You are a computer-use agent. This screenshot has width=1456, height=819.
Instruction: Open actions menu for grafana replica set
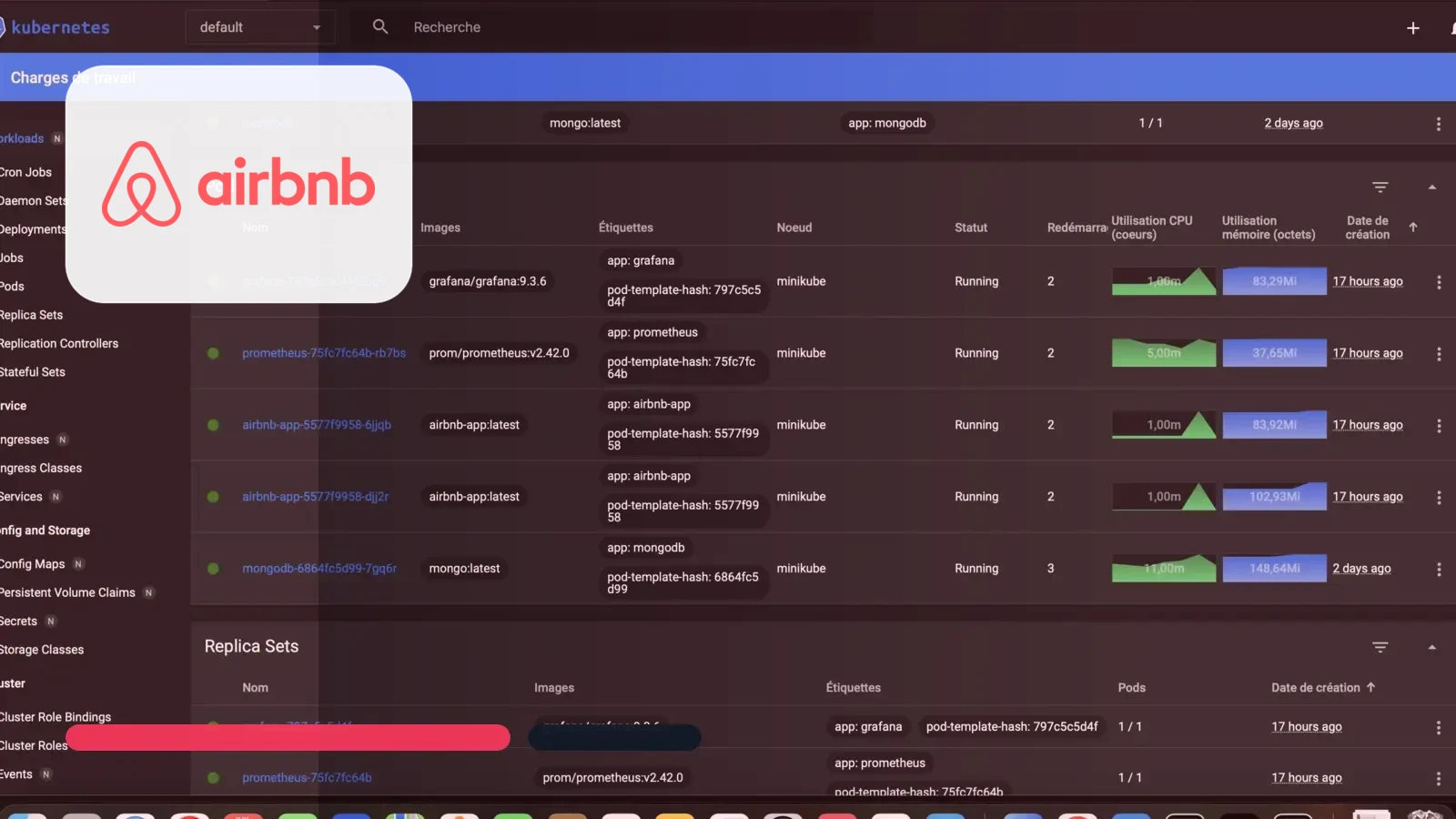[1439, 728]
